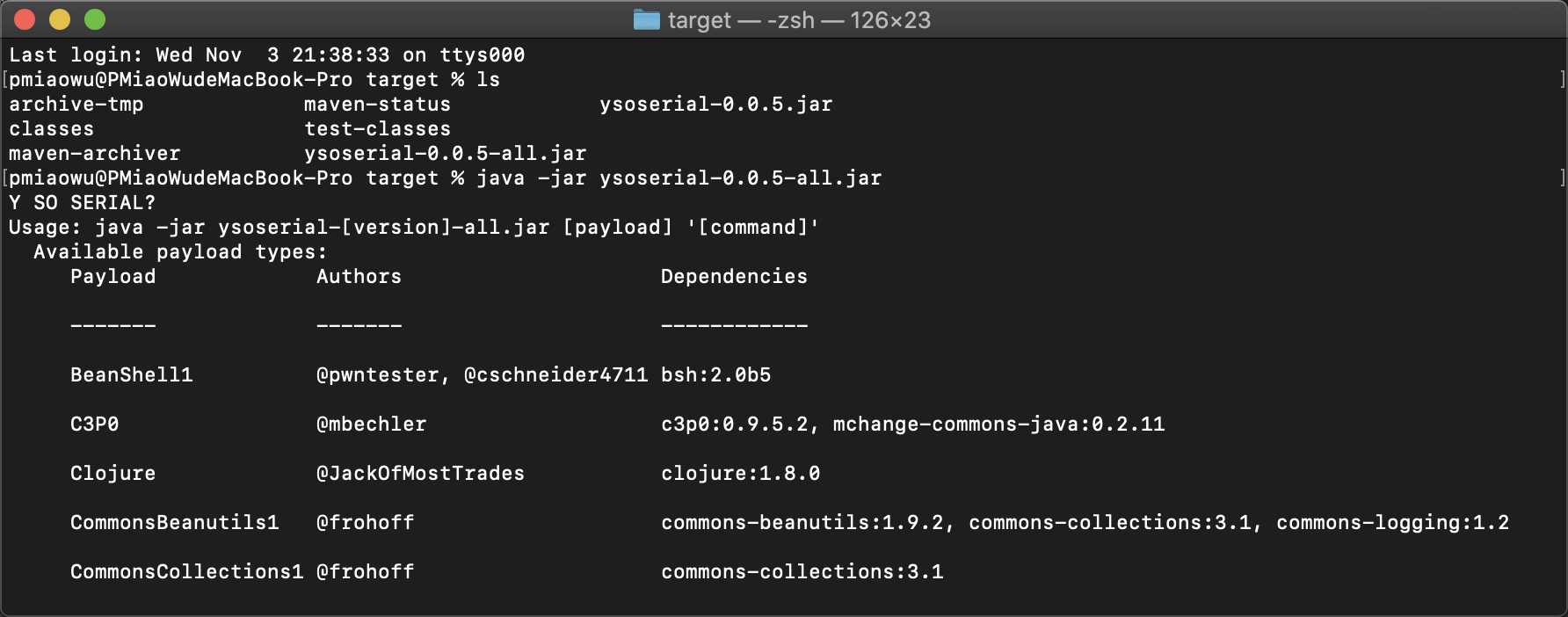Click the C3P0 payload entry
The width and height of the screenshot is (1568, 617).
pyautogui.click(x=94, y=425)
